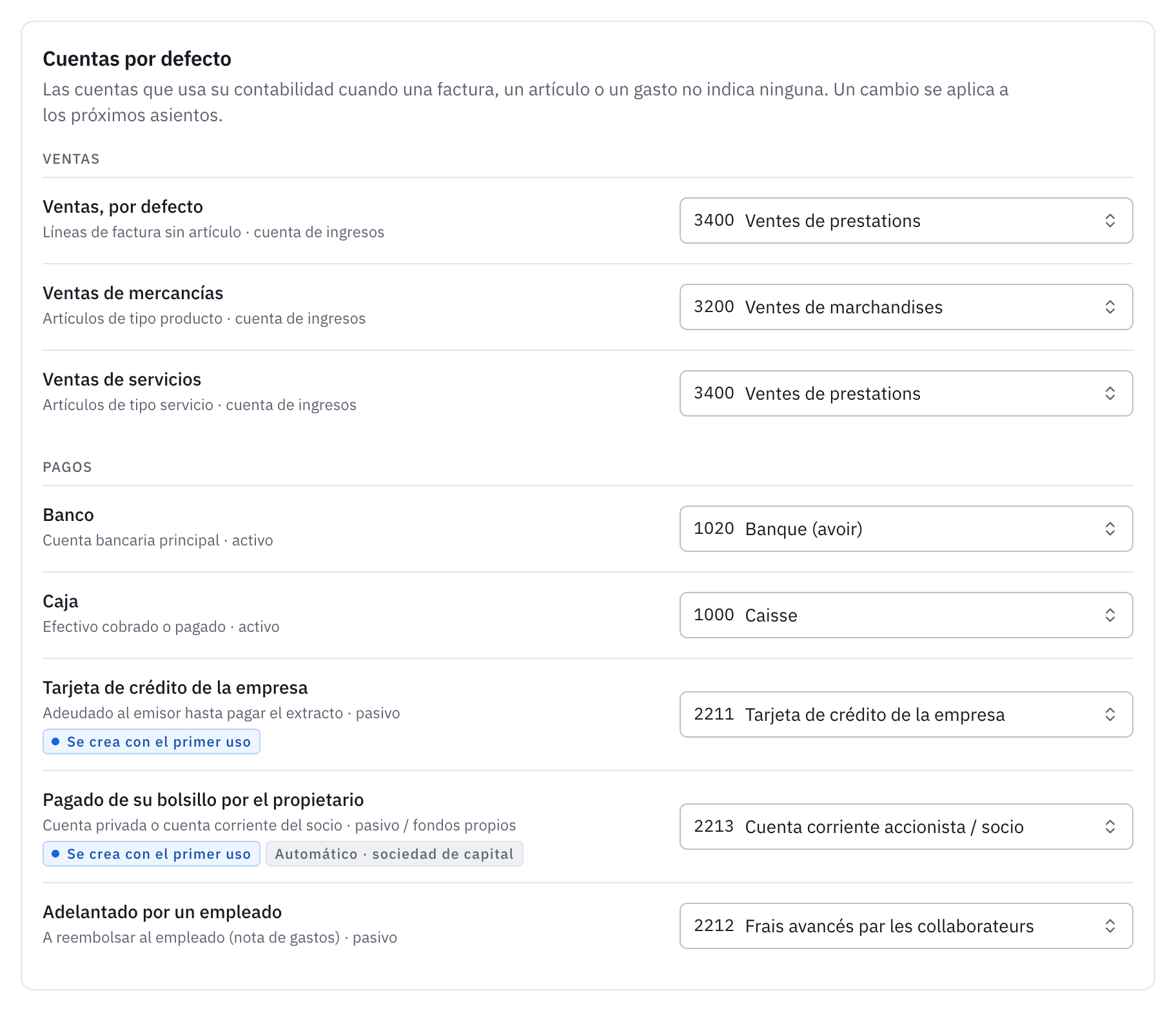
Task: Click 'Líneas de factura sin artículo' description
Action: point(142,232)
